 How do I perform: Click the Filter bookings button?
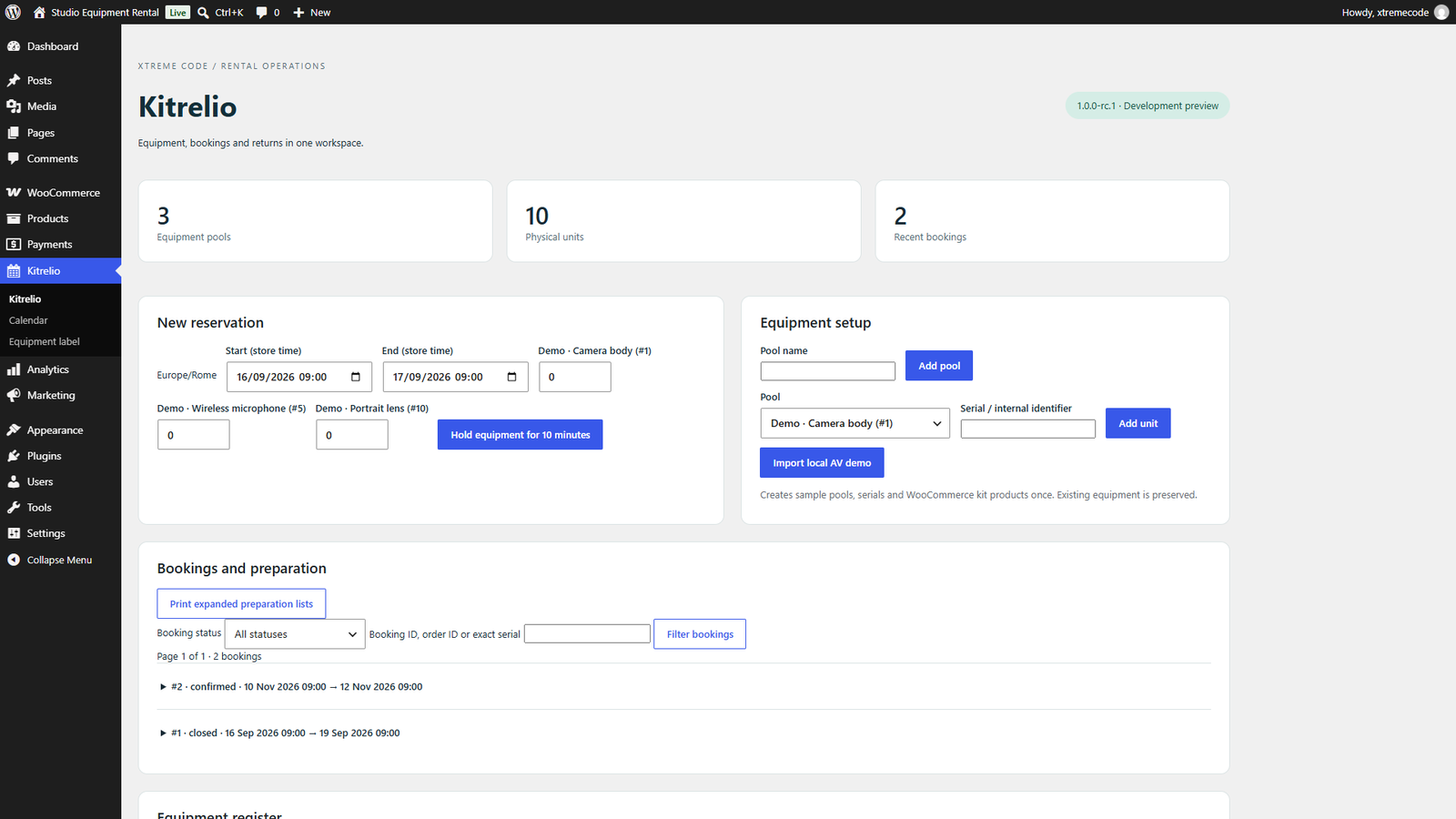pos(700,634)
